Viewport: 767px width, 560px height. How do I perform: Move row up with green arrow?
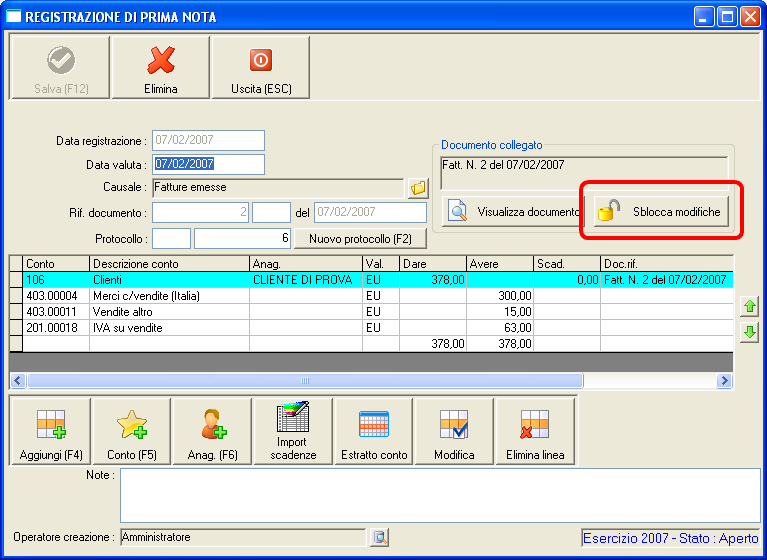pos(749,307)
